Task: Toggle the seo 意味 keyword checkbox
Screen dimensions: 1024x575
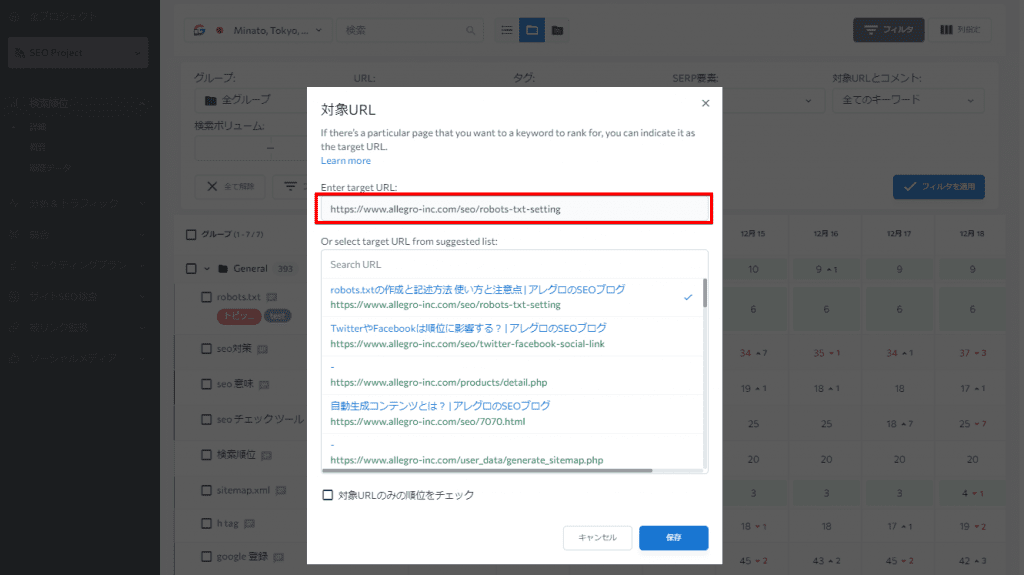Action: [206, 384]
